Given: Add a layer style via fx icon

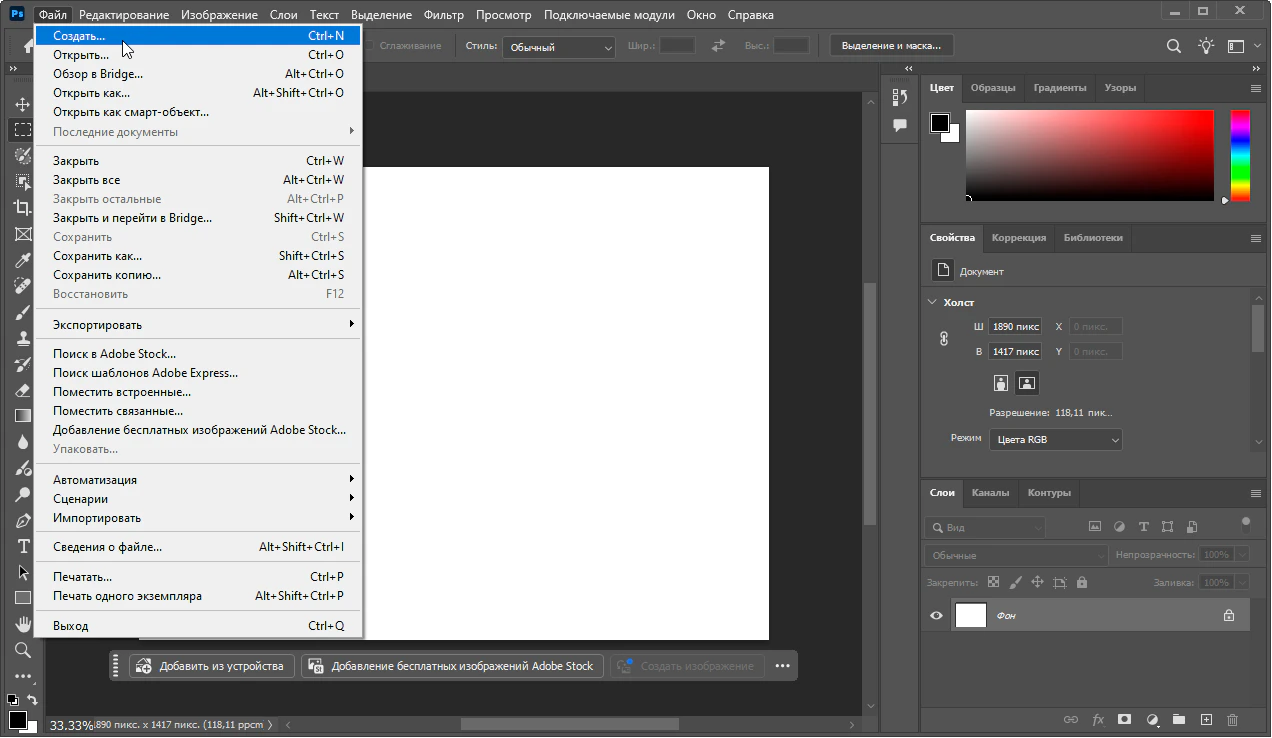Looking at the screenshot, I should coord(1098,719).
